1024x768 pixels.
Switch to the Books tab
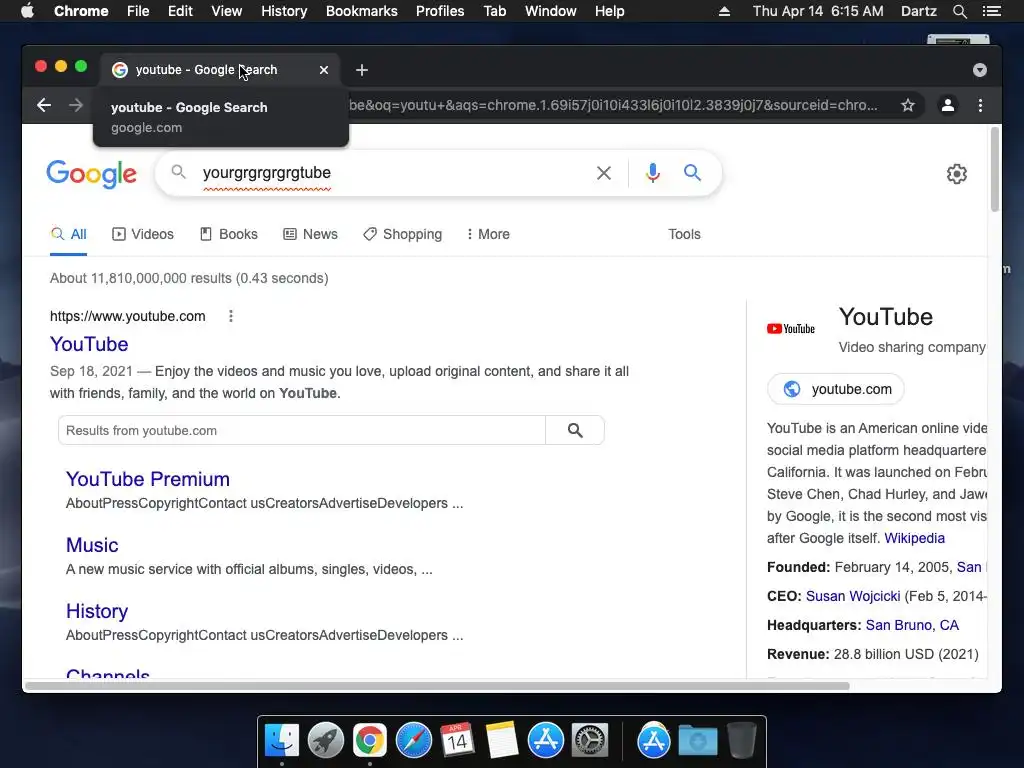[x=229, y=234]
